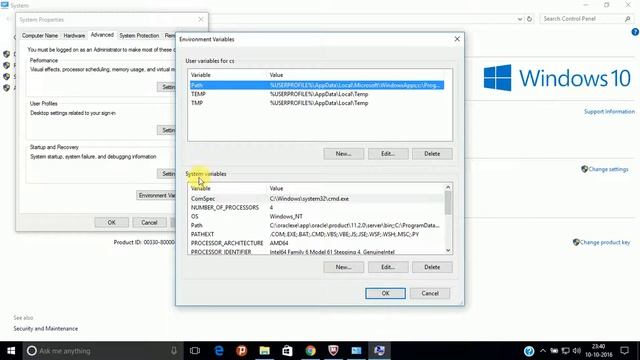Select the Advanced tab in System Properties

point(102,35)
